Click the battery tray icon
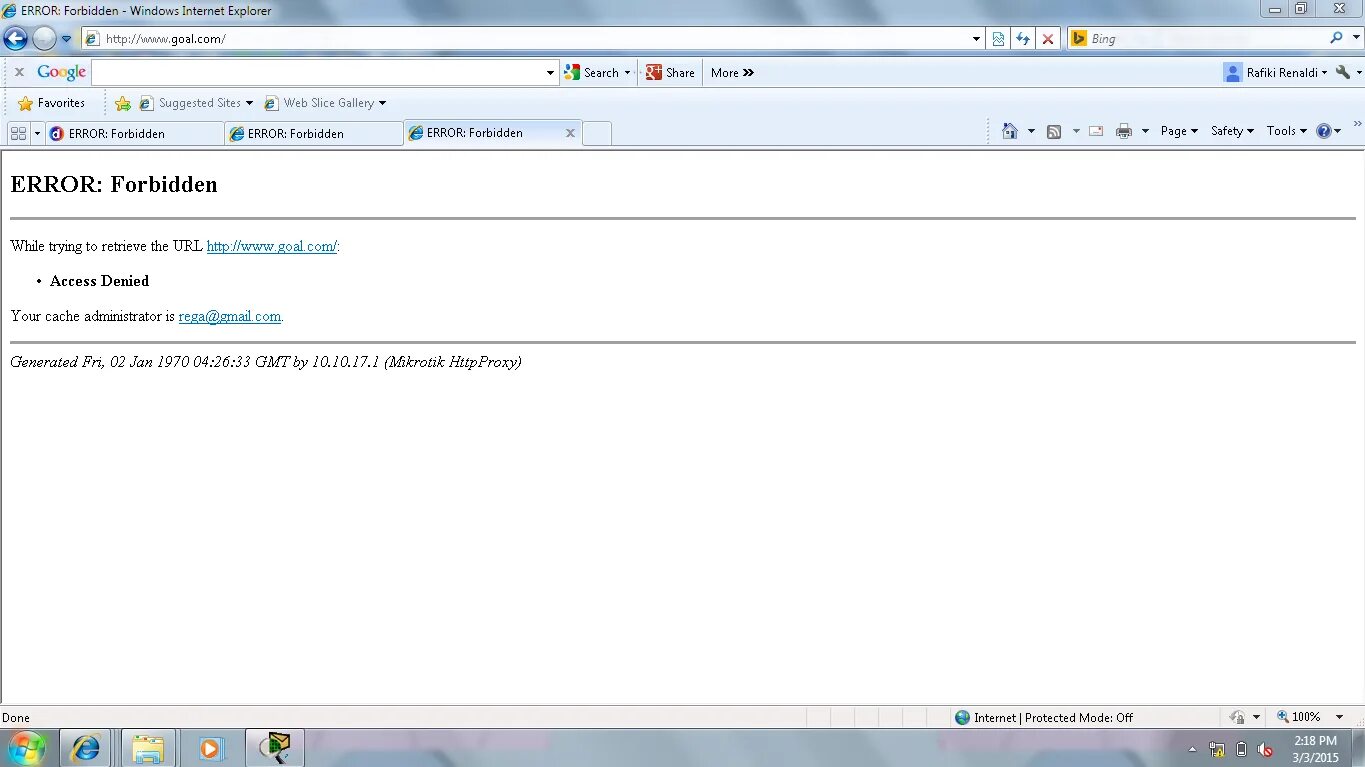Image resolution: width=1365 pixels, height=767 pixels. [1242, 749]
